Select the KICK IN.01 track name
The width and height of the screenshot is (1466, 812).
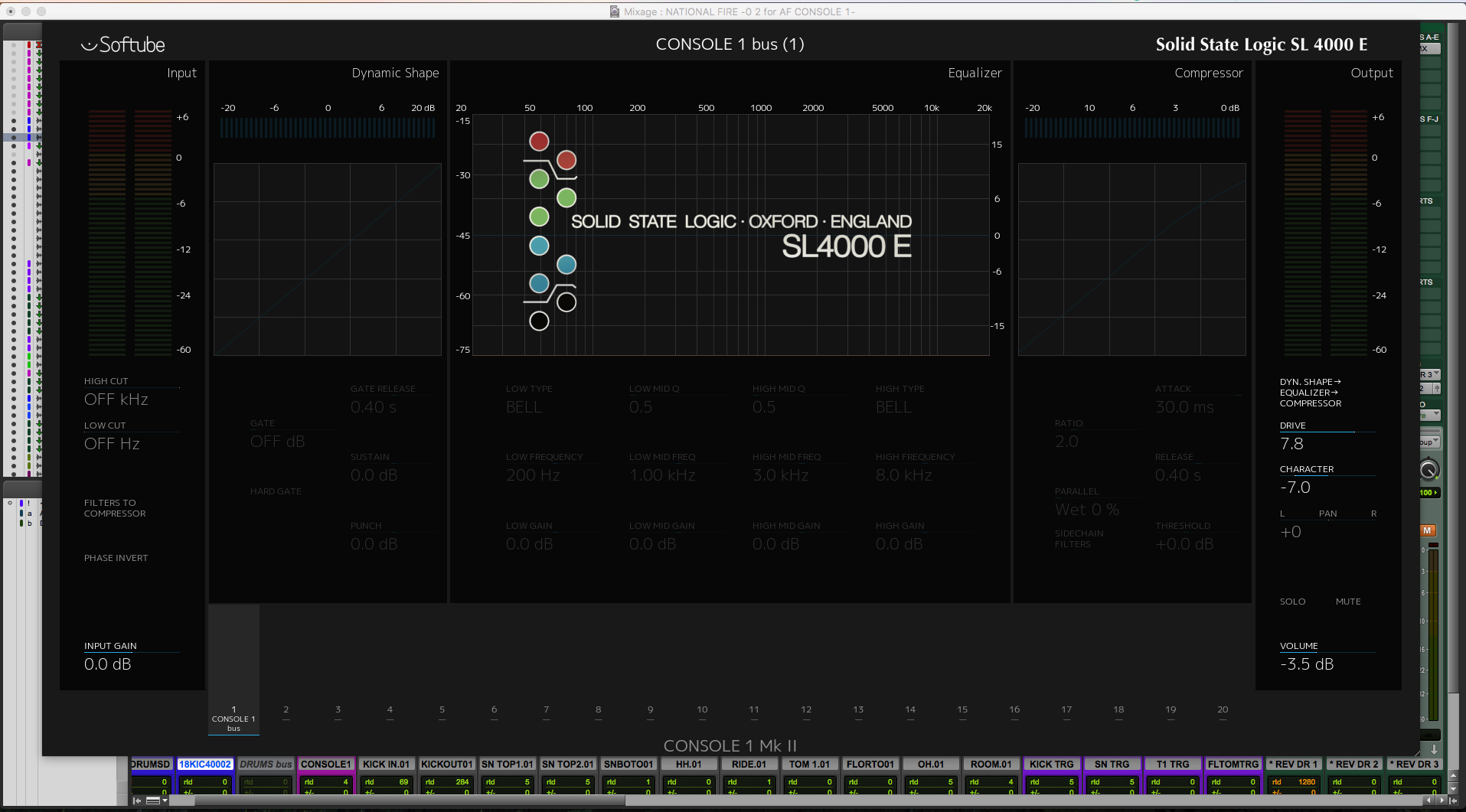pos(387,765)
